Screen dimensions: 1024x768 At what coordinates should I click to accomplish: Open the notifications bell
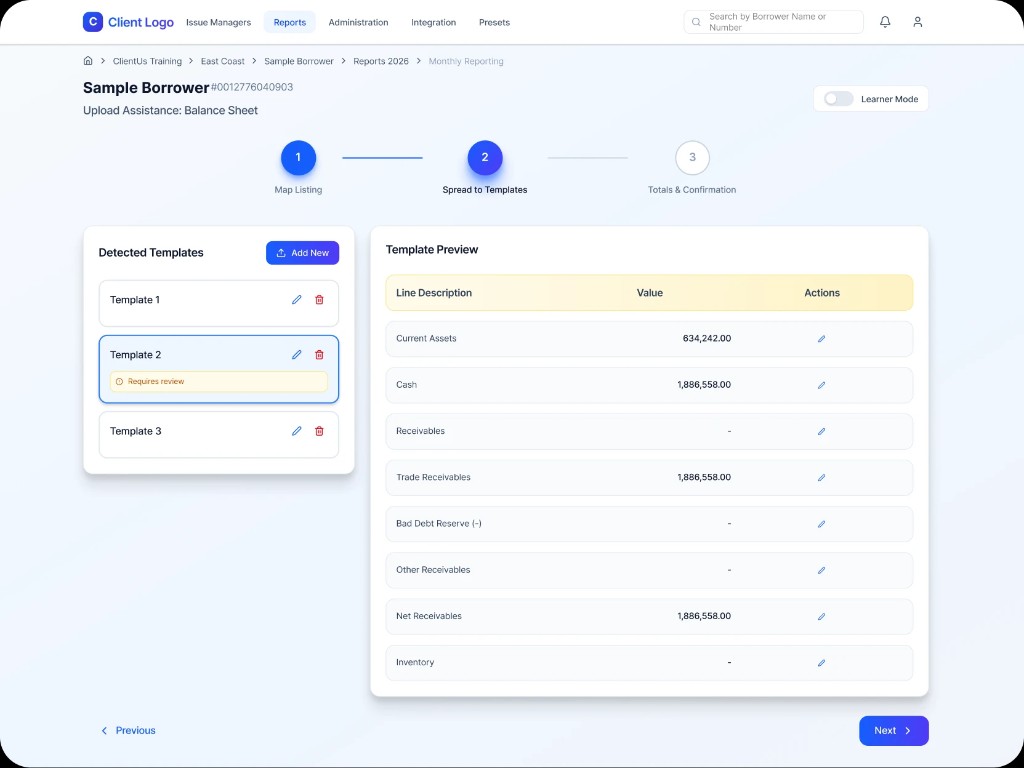point(885,22)
